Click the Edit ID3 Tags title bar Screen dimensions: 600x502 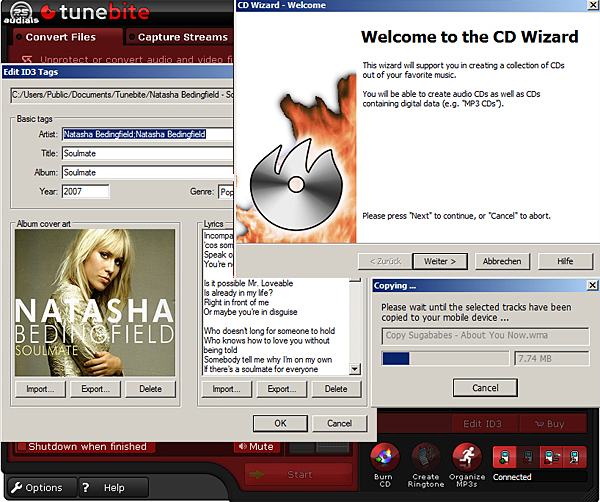[x=117, y=72]
